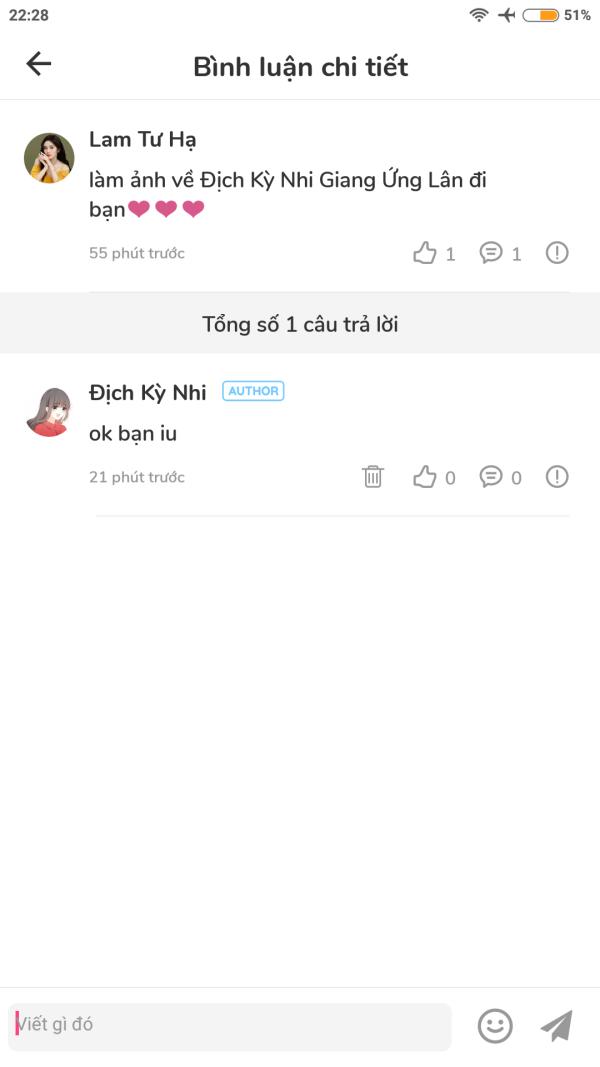Open Địch Kỳ Nhi's avatar

pos(49,412)
